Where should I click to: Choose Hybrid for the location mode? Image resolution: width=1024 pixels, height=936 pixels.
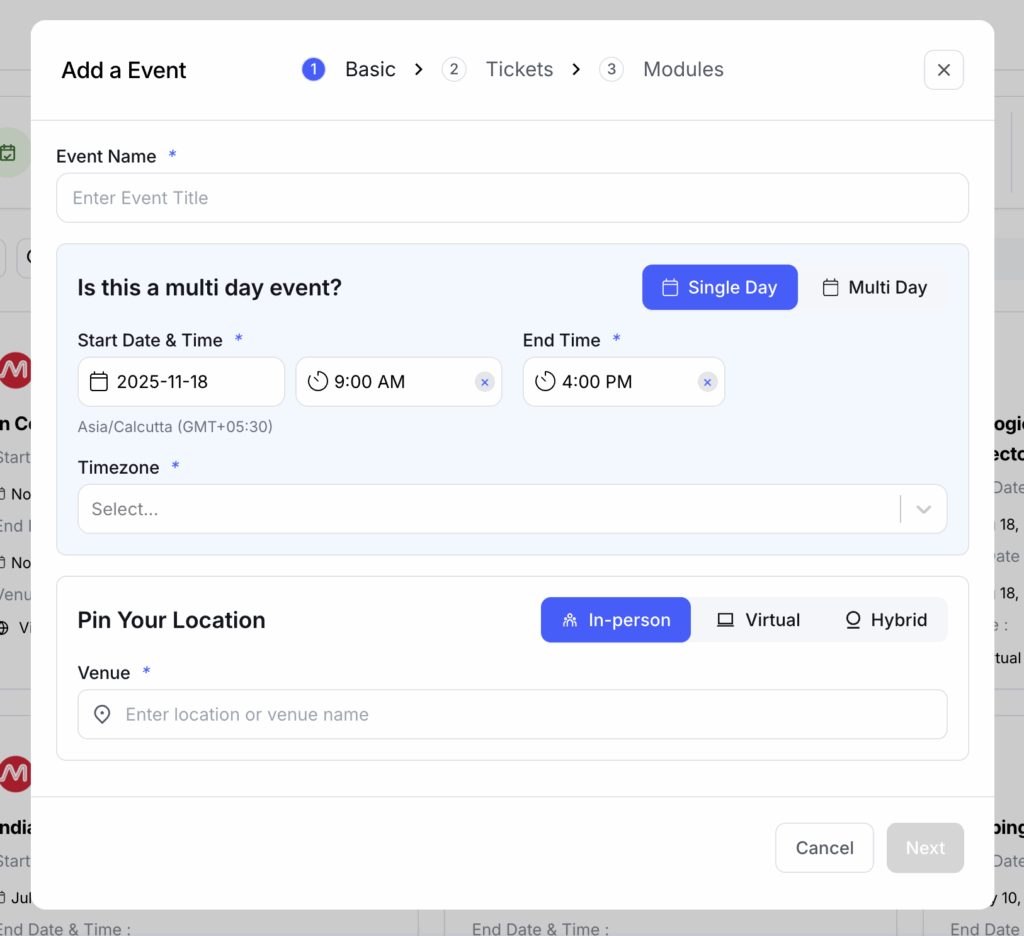885,619
